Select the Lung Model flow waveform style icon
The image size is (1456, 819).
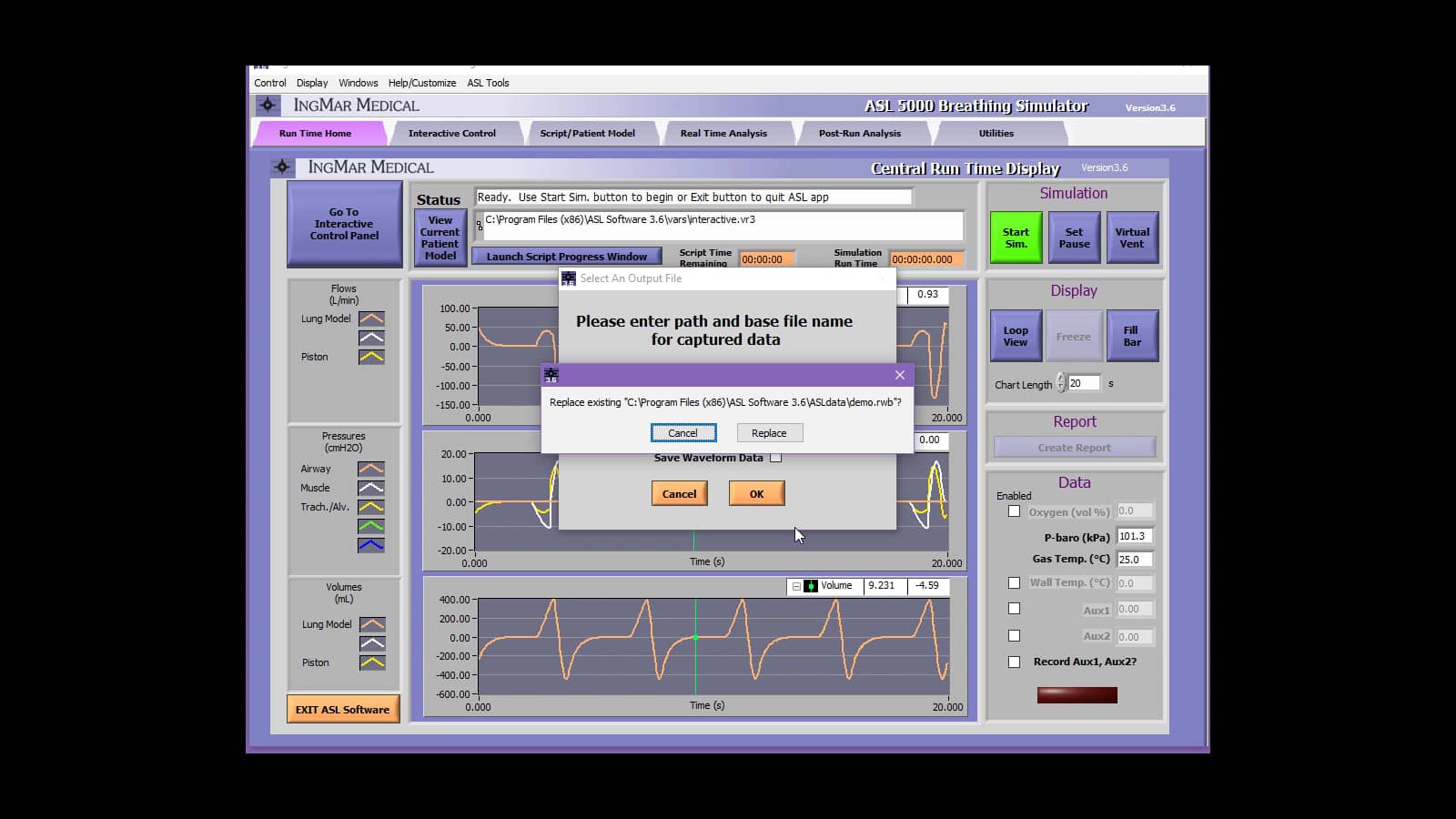coord(371,318)
